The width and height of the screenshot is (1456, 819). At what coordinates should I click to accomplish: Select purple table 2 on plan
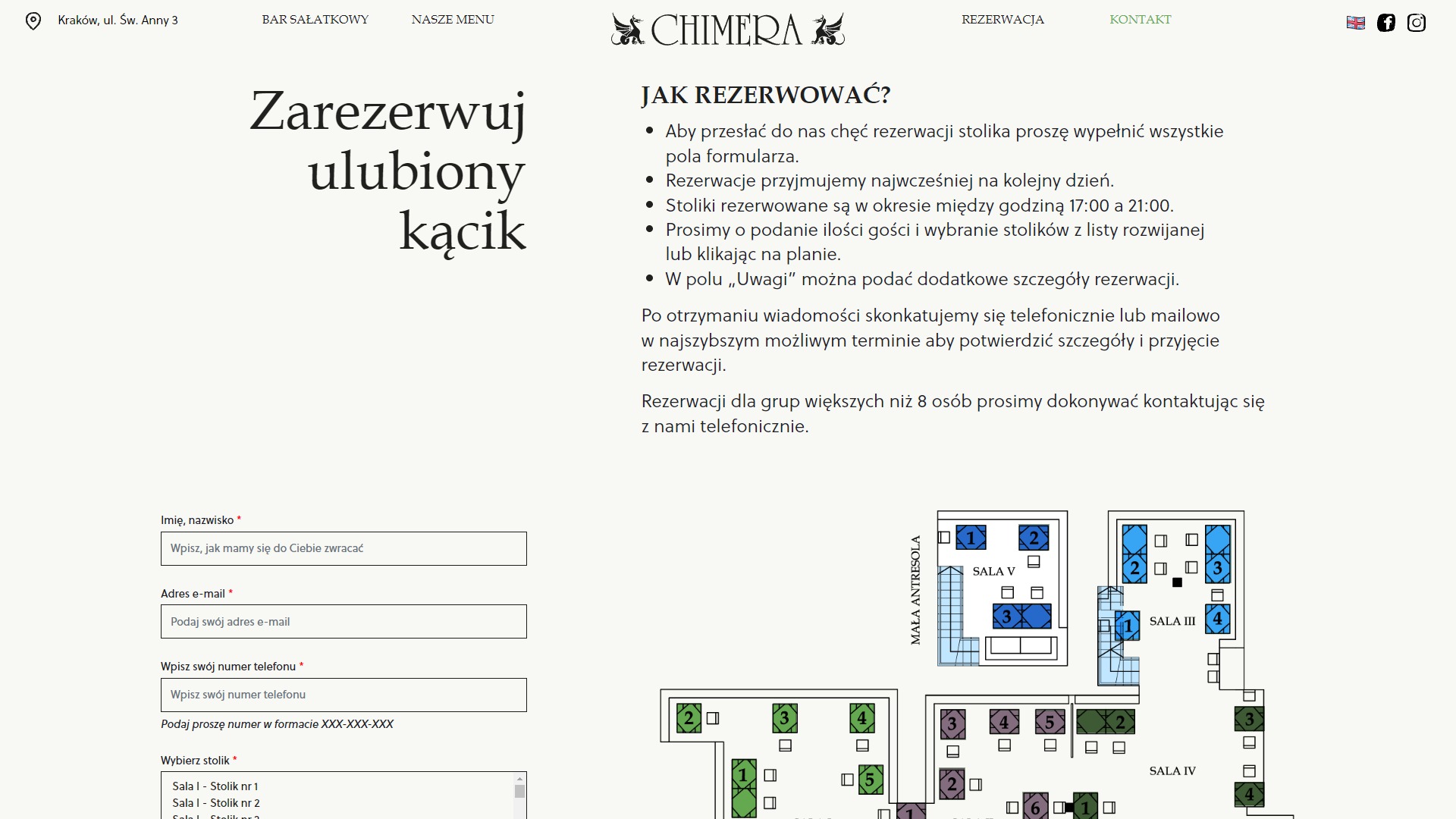pyautogui.click(x=952, y=784)
